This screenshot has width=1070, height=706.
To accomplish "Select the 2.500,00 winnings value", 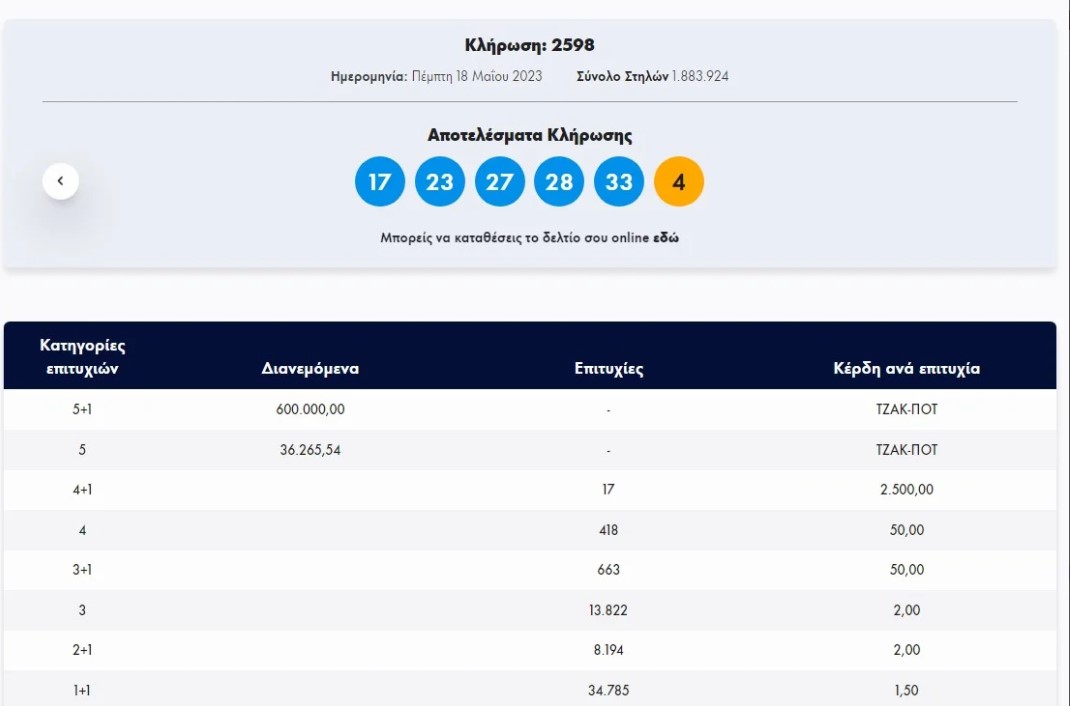I will coord(906,490).
